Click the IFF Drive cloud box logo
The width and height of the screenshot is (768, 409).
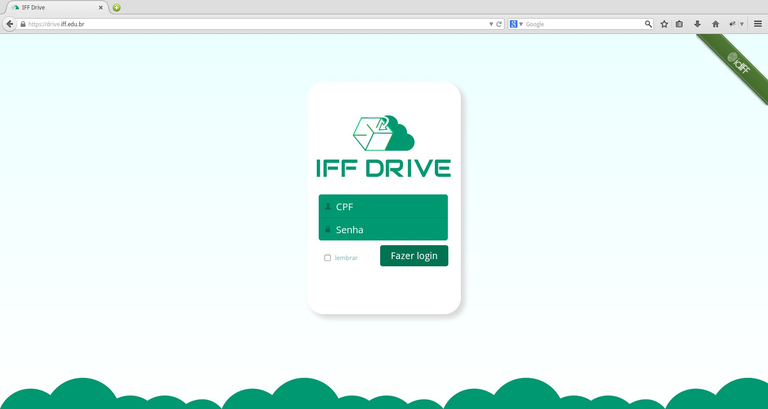coord(384,133)
